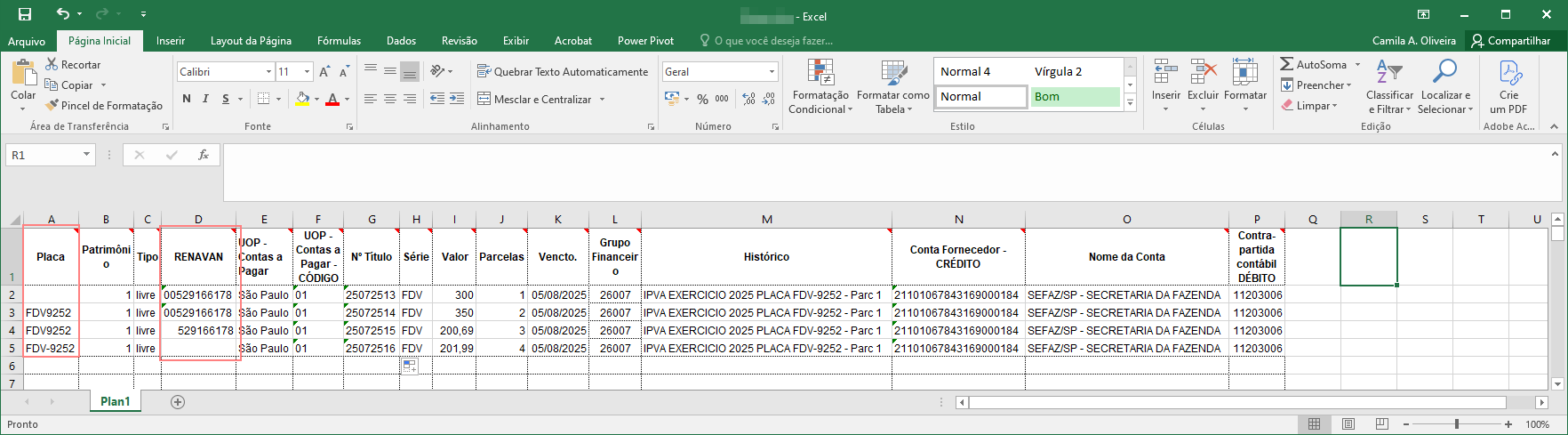Image resolution: width=1568 pixels, height=435 pixels.
Task: Click the Increase Font Size icon
Action: [x=324, y=71]
